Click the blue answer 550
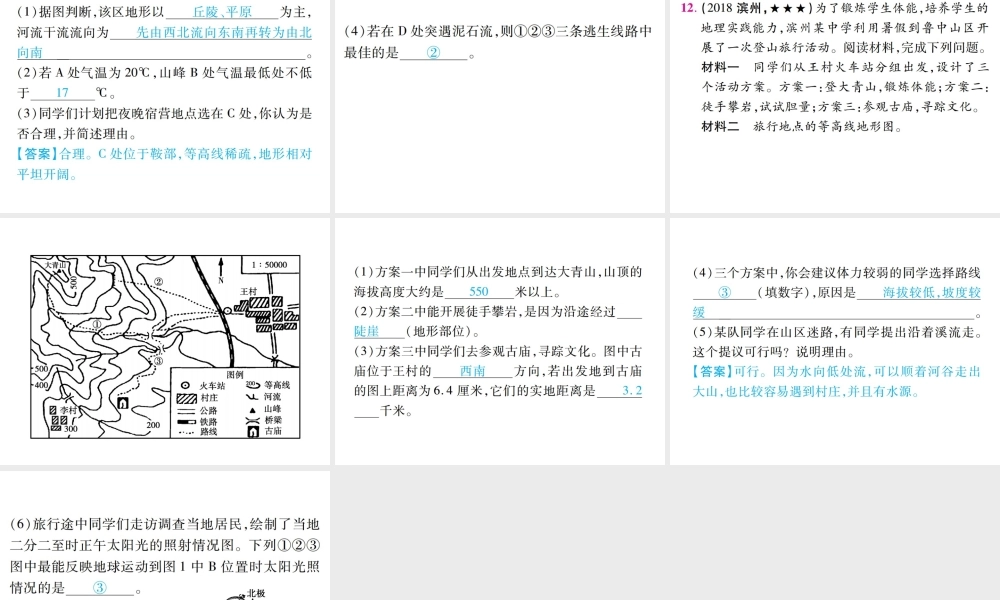 coord(478,291)
